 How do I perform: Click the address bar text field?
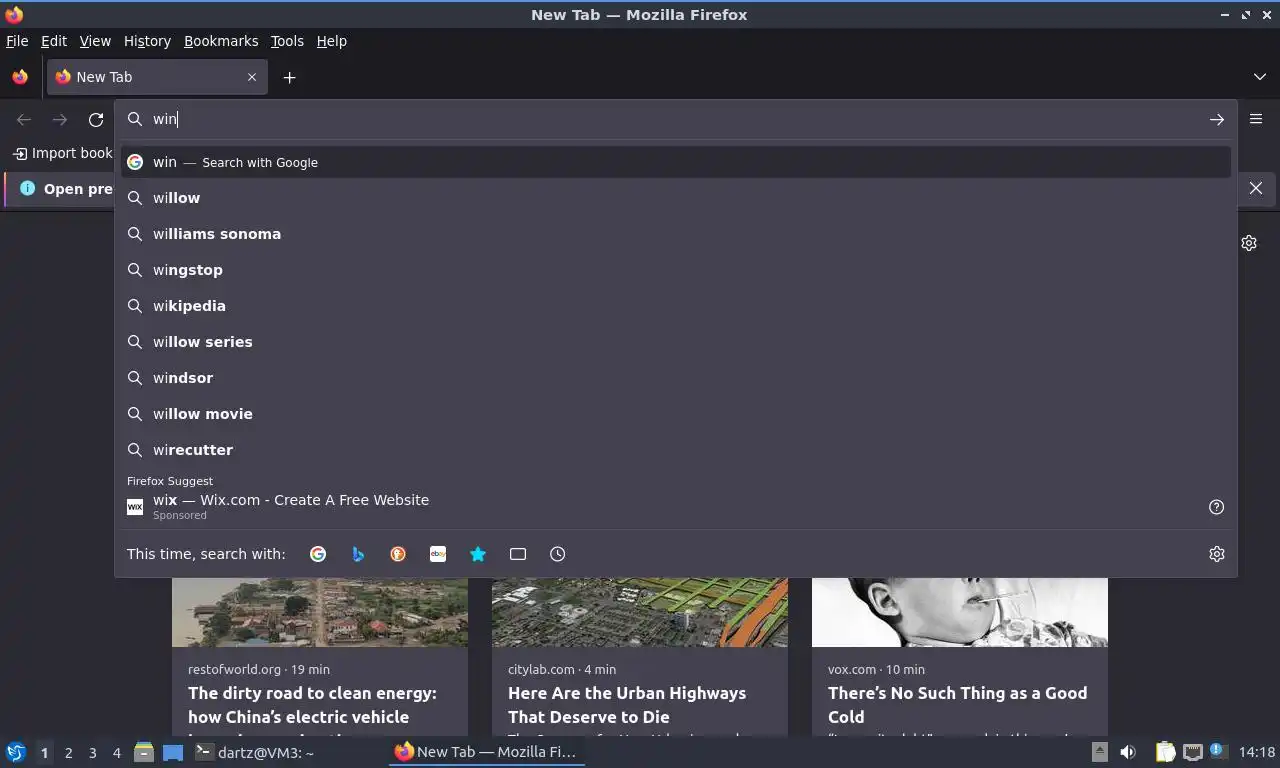pos(675,119)
